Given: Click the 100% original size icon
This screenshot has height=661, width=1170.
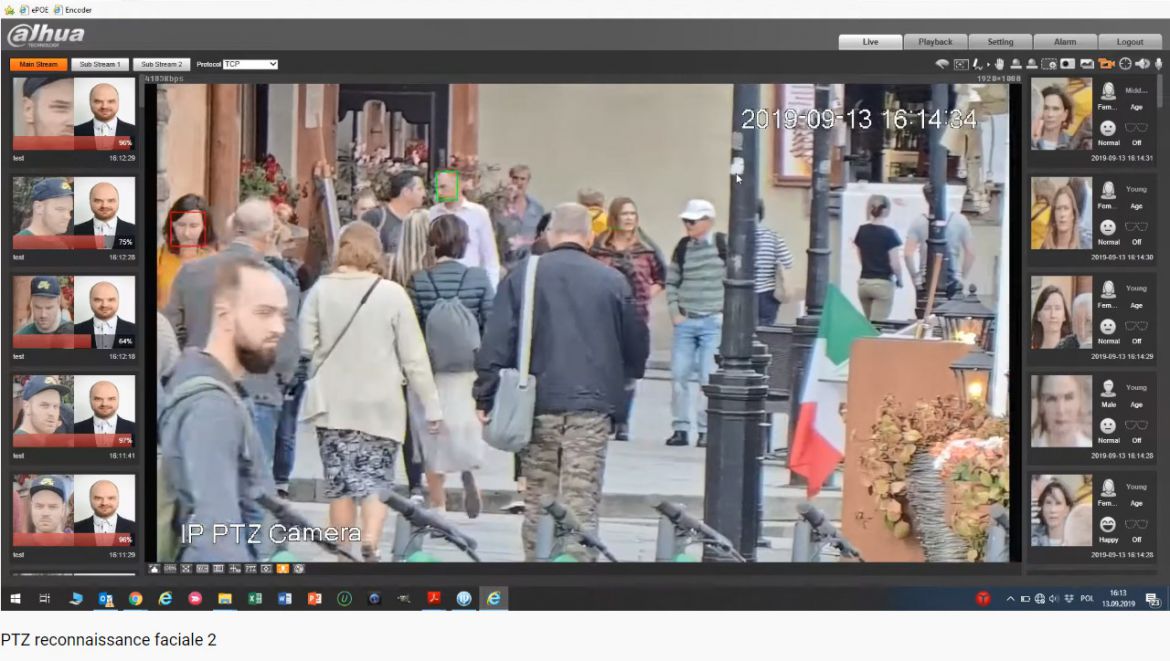Looking at the screenshot, I should click(170, 568).
